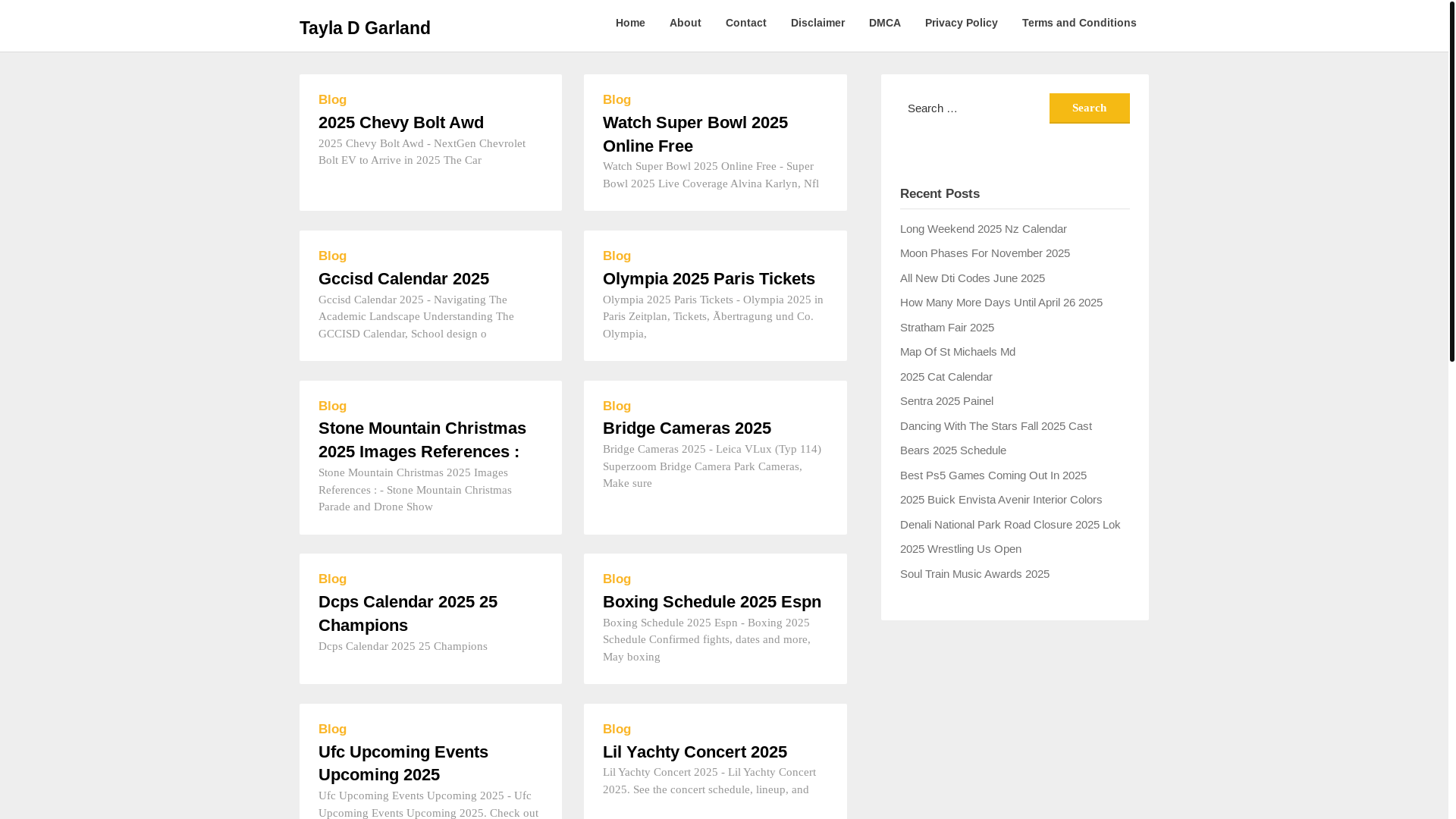Open Ufc Upcoming Events Upcoming 2025 post
1456x819 pixels.
[403, 764]
